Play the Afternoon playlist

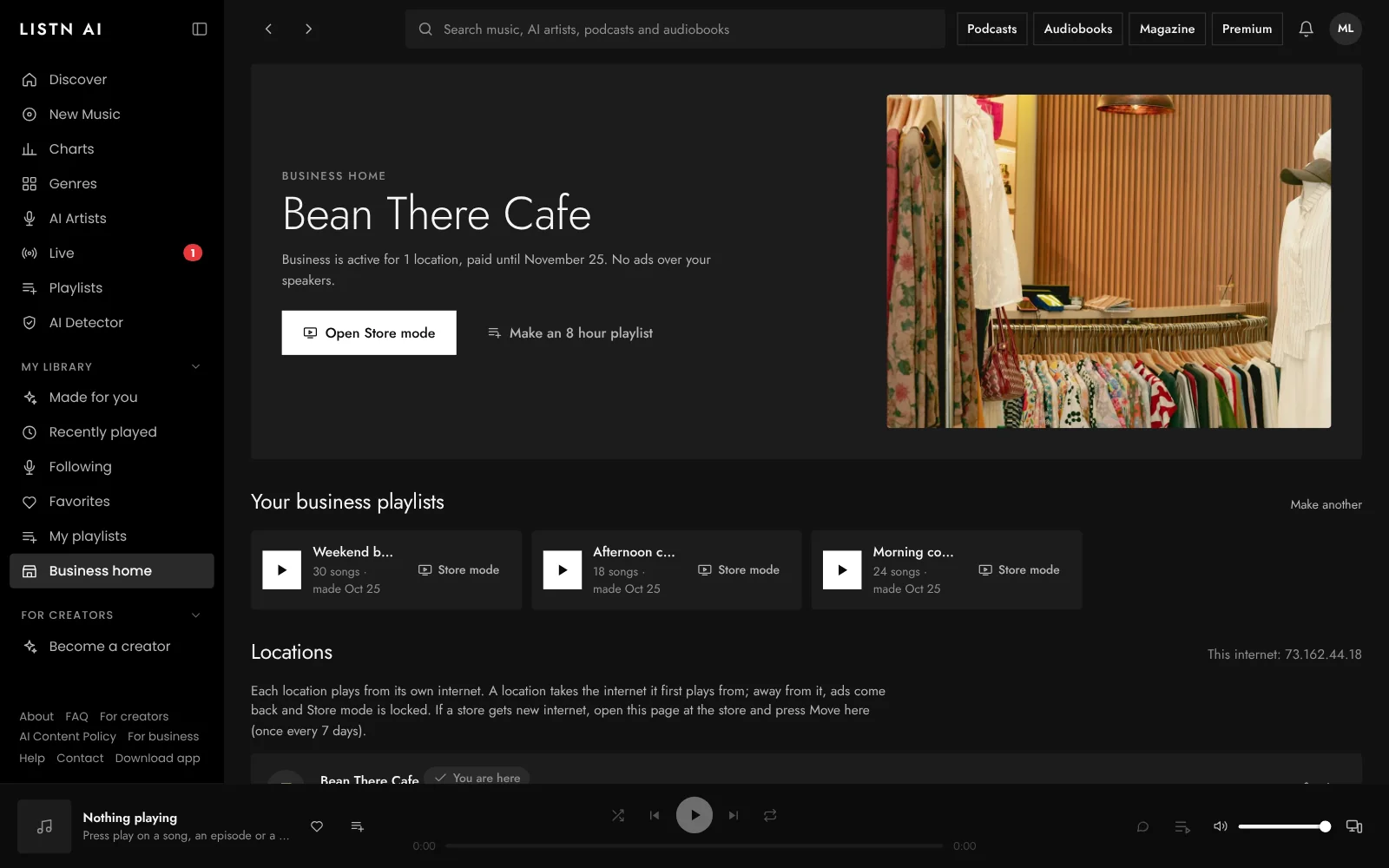tap(562, 570)
